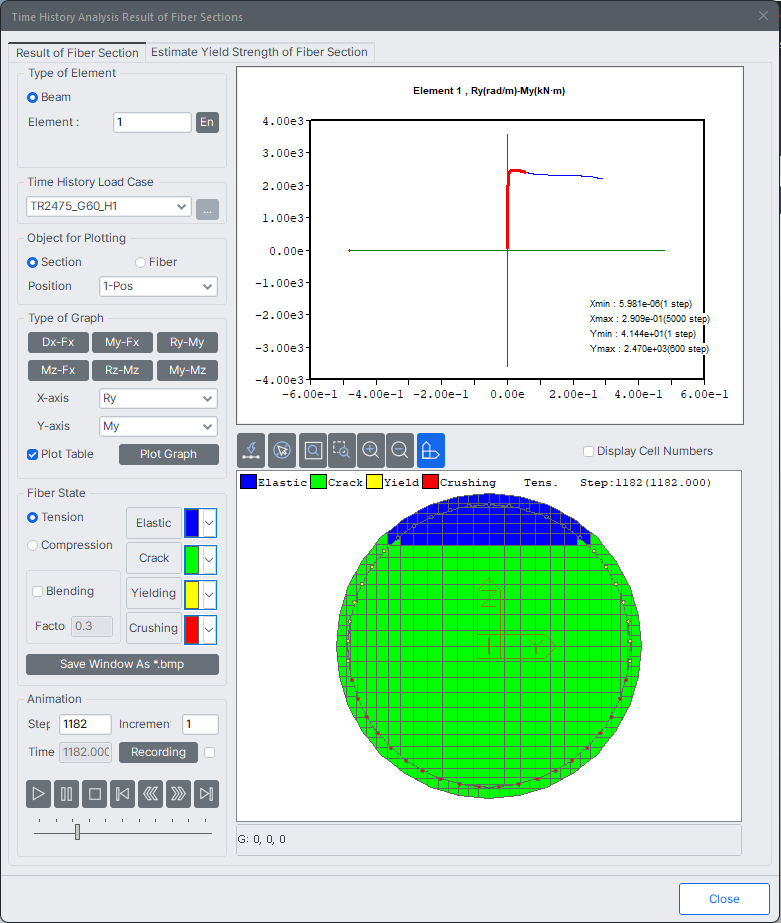Click the En button next to Element
Screen dimensions: 781x923
(x=207, y=122)
